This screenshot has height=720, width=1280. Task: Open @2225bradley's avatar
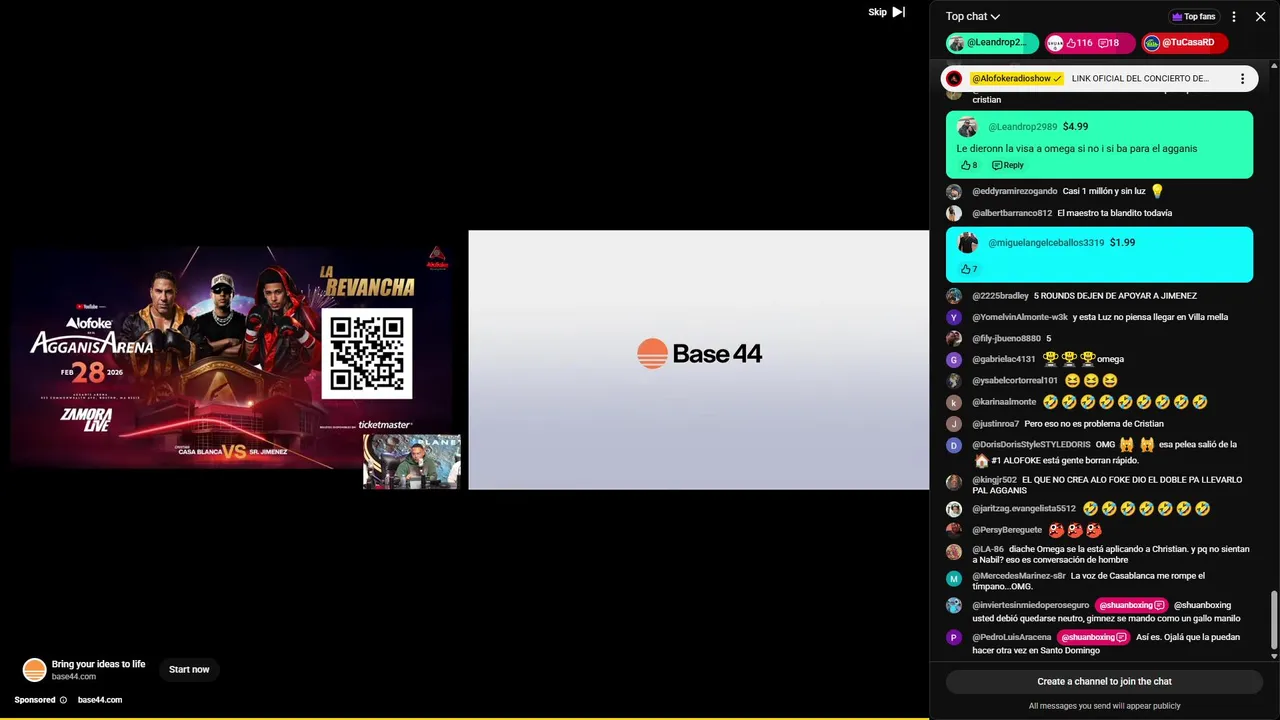[x=954, y=296]
